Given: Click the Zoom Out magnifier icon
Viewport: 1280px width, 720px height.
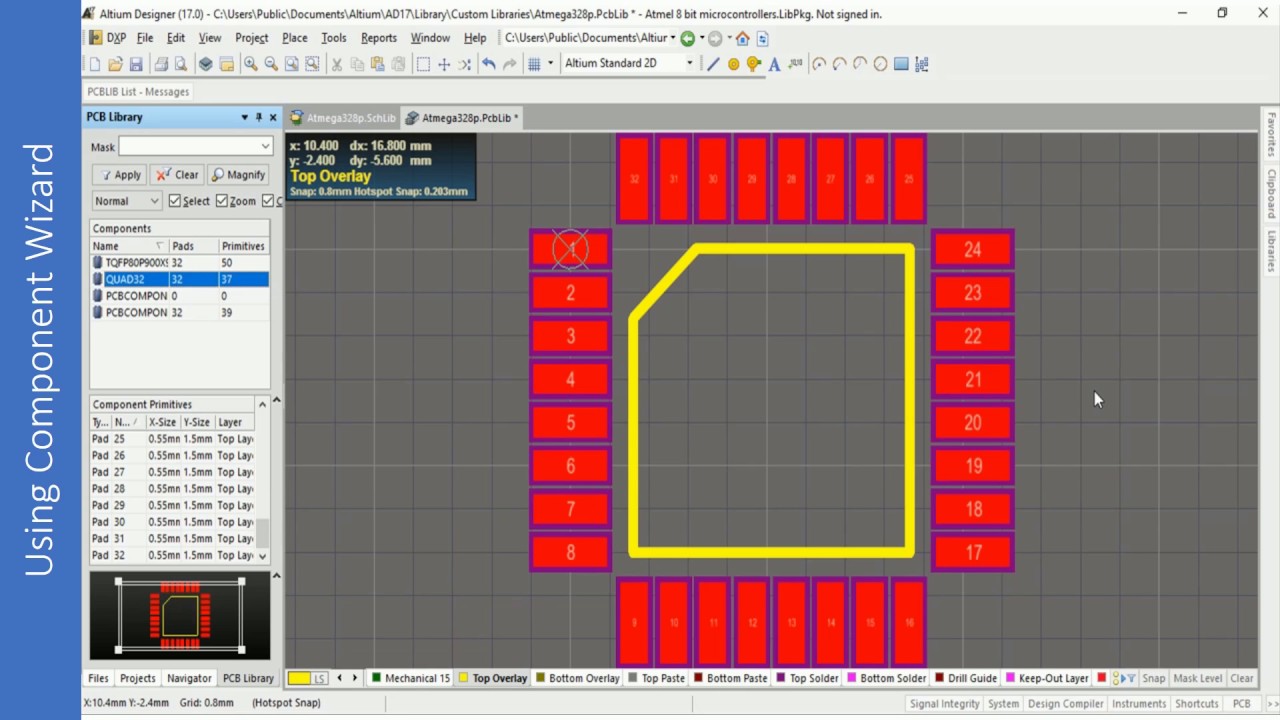Looking at the screenshot, I should (270, 64).
